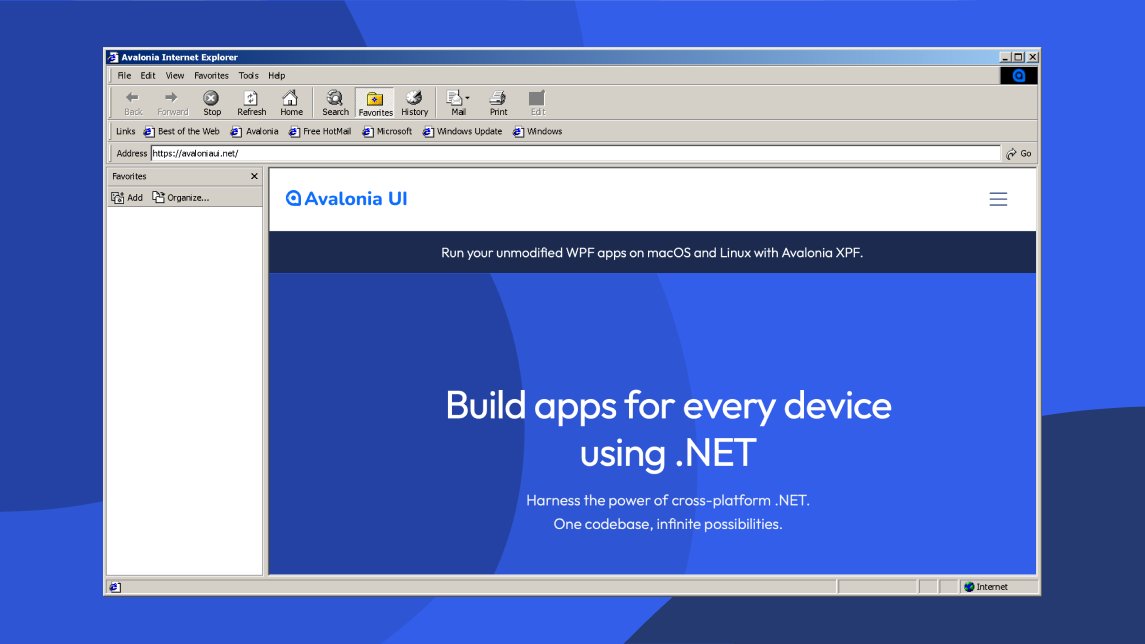Click Organize... in Favorites panel
1145x644 pixels.
180,197
